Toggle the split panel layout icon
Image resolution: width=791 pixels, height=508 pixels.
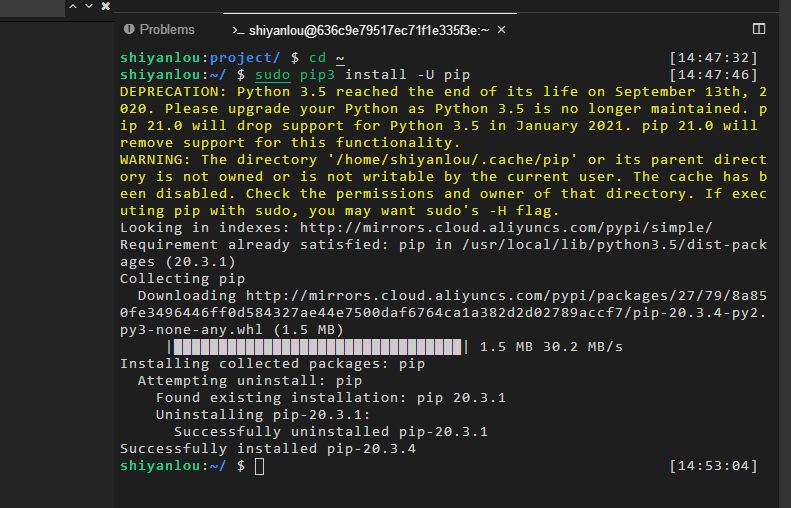coord(758,29)
